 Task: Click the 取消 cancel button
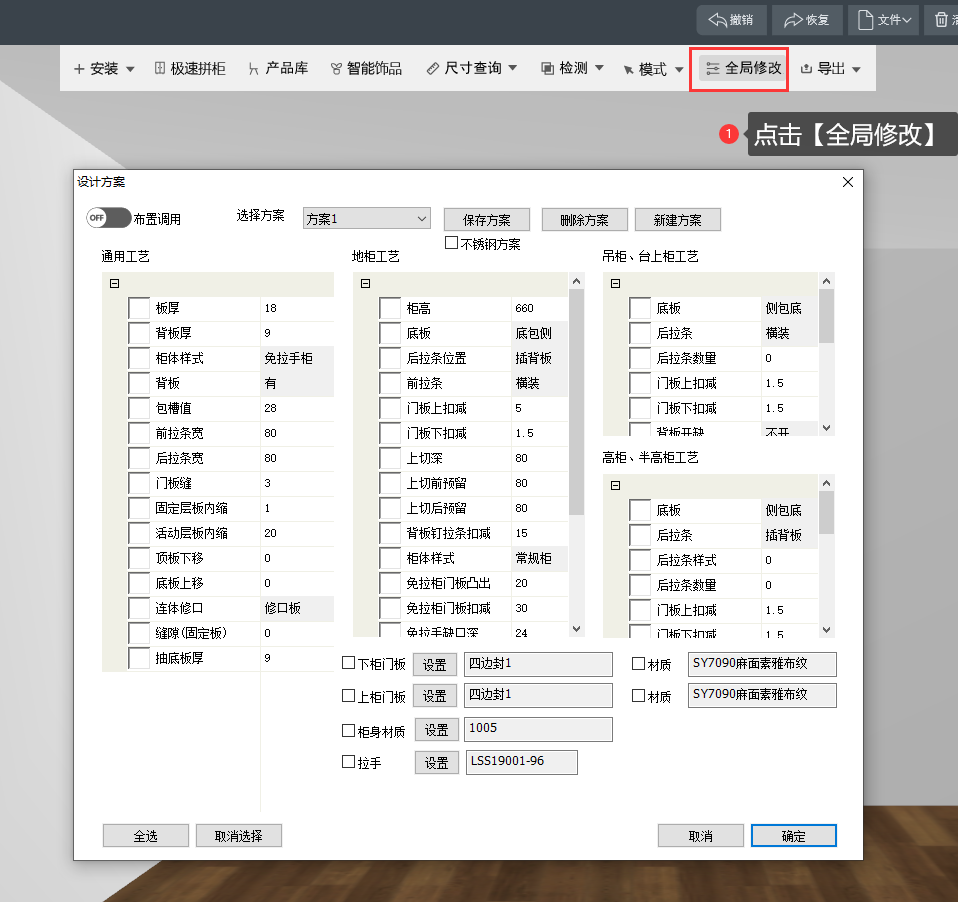coord(700,836)
